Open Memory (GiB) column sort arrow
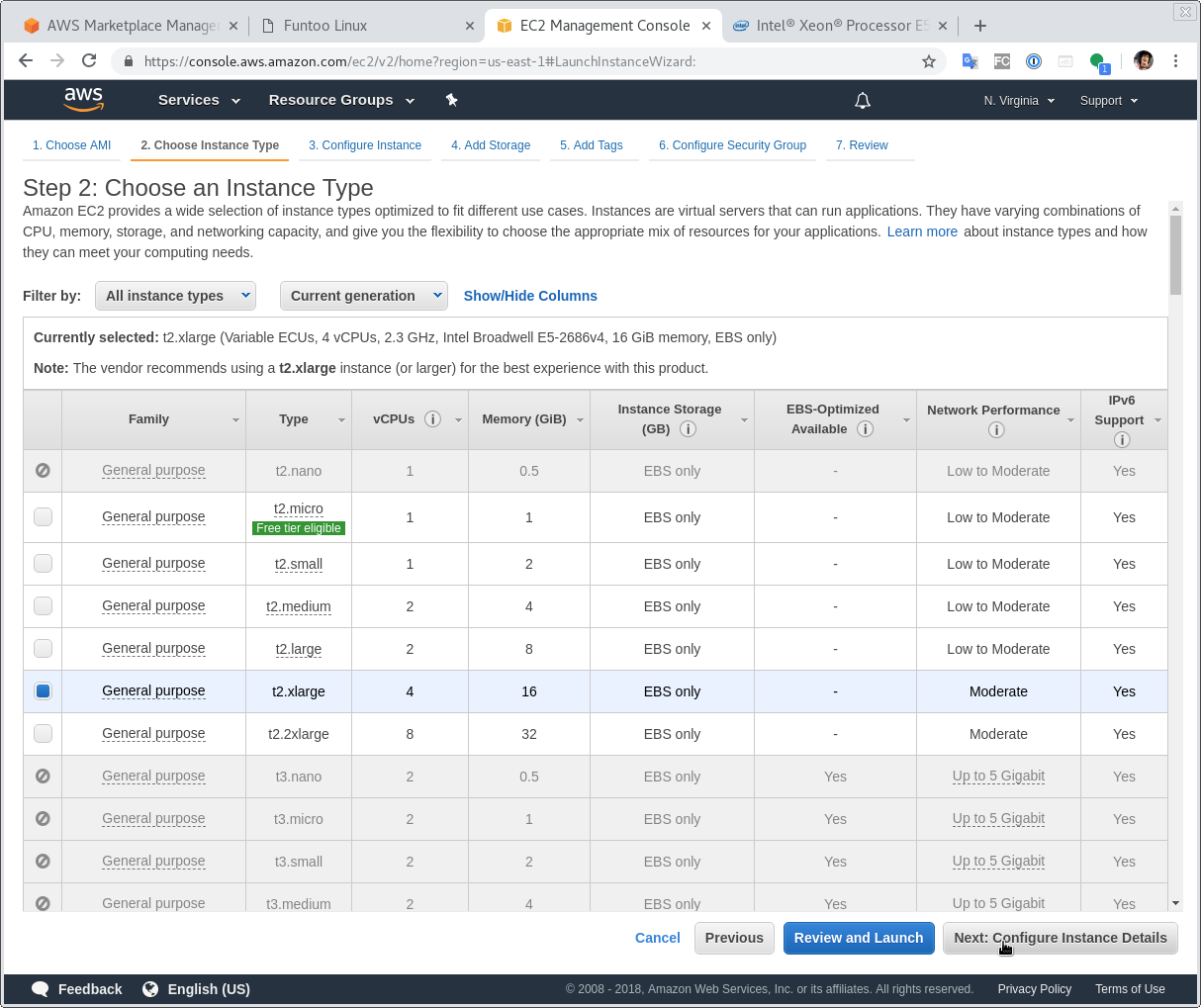This screenshot has height=1008, width=1201. [580, 420]
